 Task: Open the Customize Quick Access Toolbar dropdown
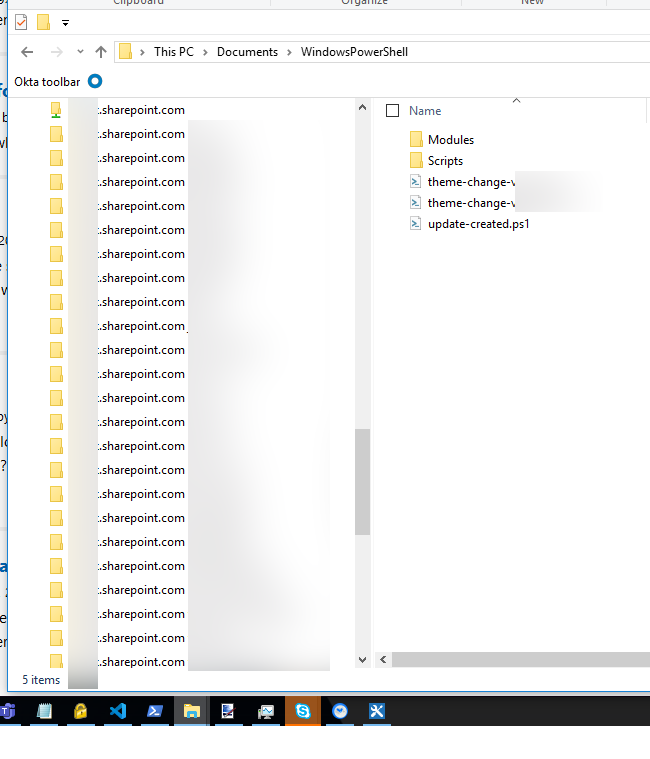point(65,23)
